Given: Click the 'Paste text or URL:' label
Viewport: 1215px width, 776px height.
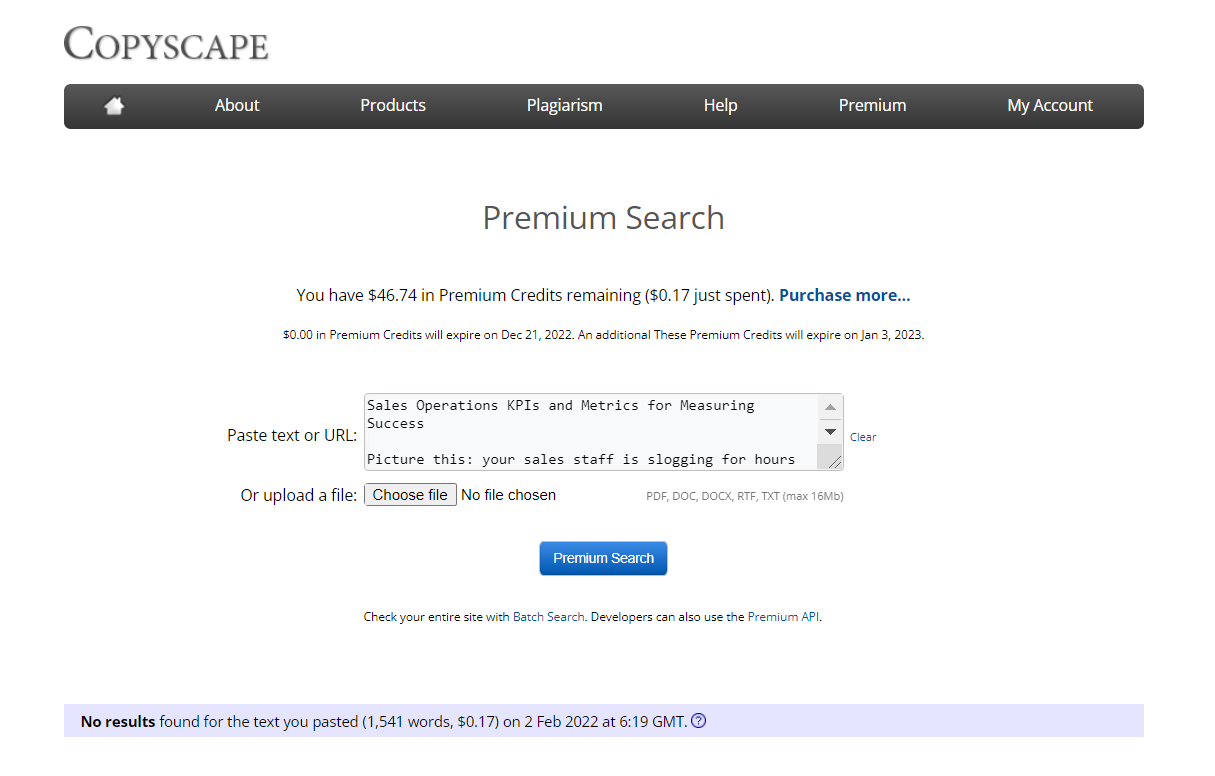Looking at the screenshot, I should pos(292,436).
